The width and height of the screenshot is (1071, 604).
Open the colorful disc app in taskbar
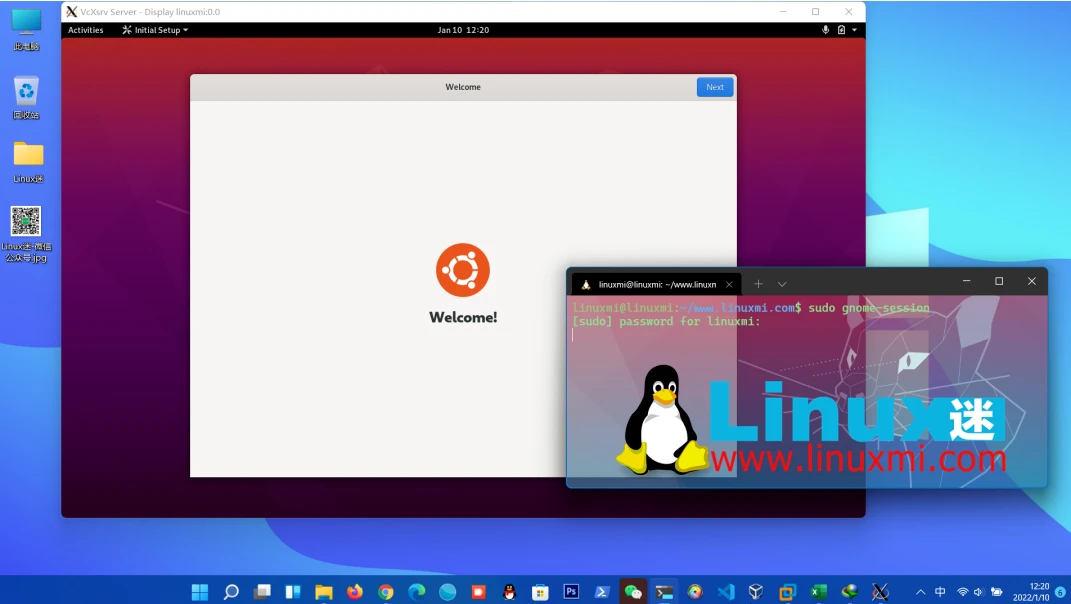click(695, 592)
